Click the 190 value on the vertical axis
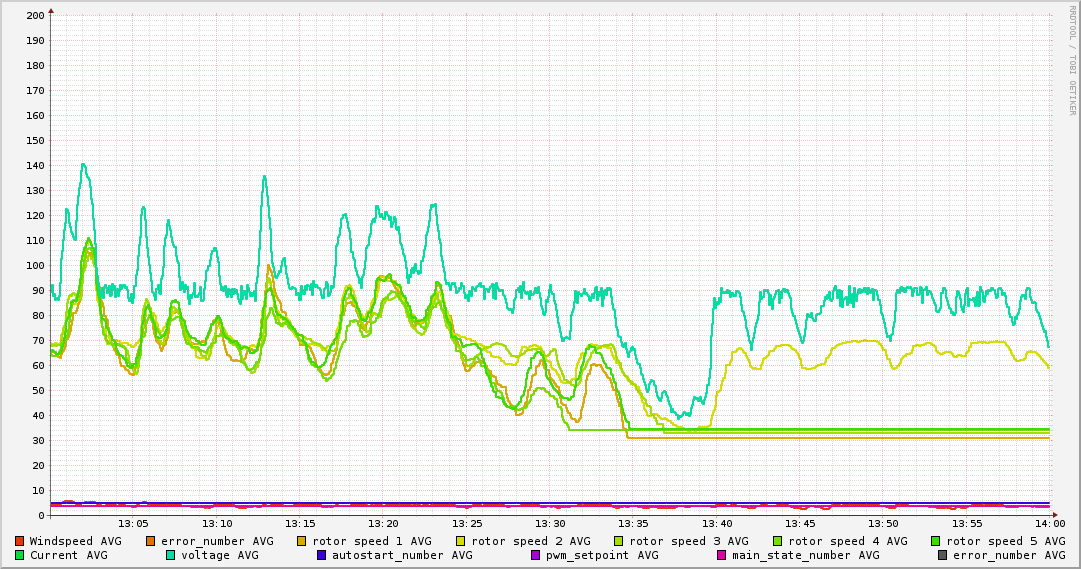Viewport: 1081px width, 569px height. (35, 40)
